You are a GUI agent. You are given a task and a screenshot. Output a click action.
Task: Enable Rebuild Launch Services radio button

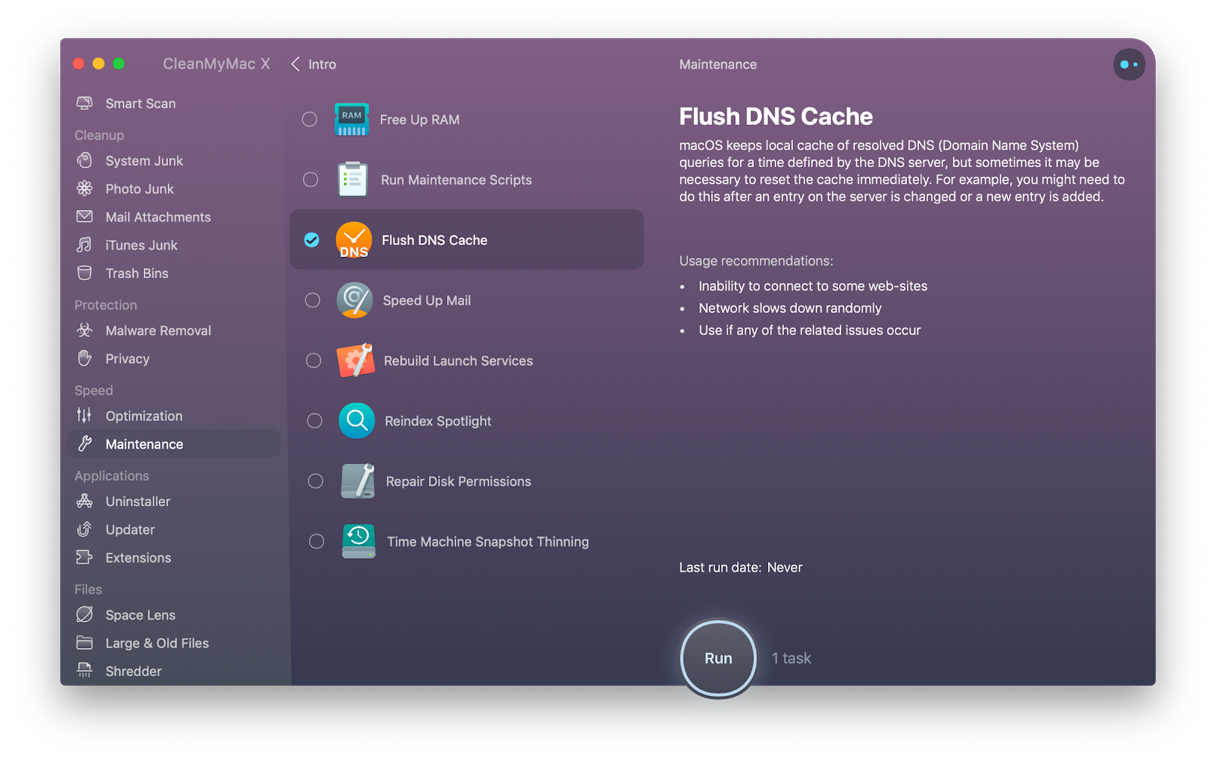tap(314, 360)
